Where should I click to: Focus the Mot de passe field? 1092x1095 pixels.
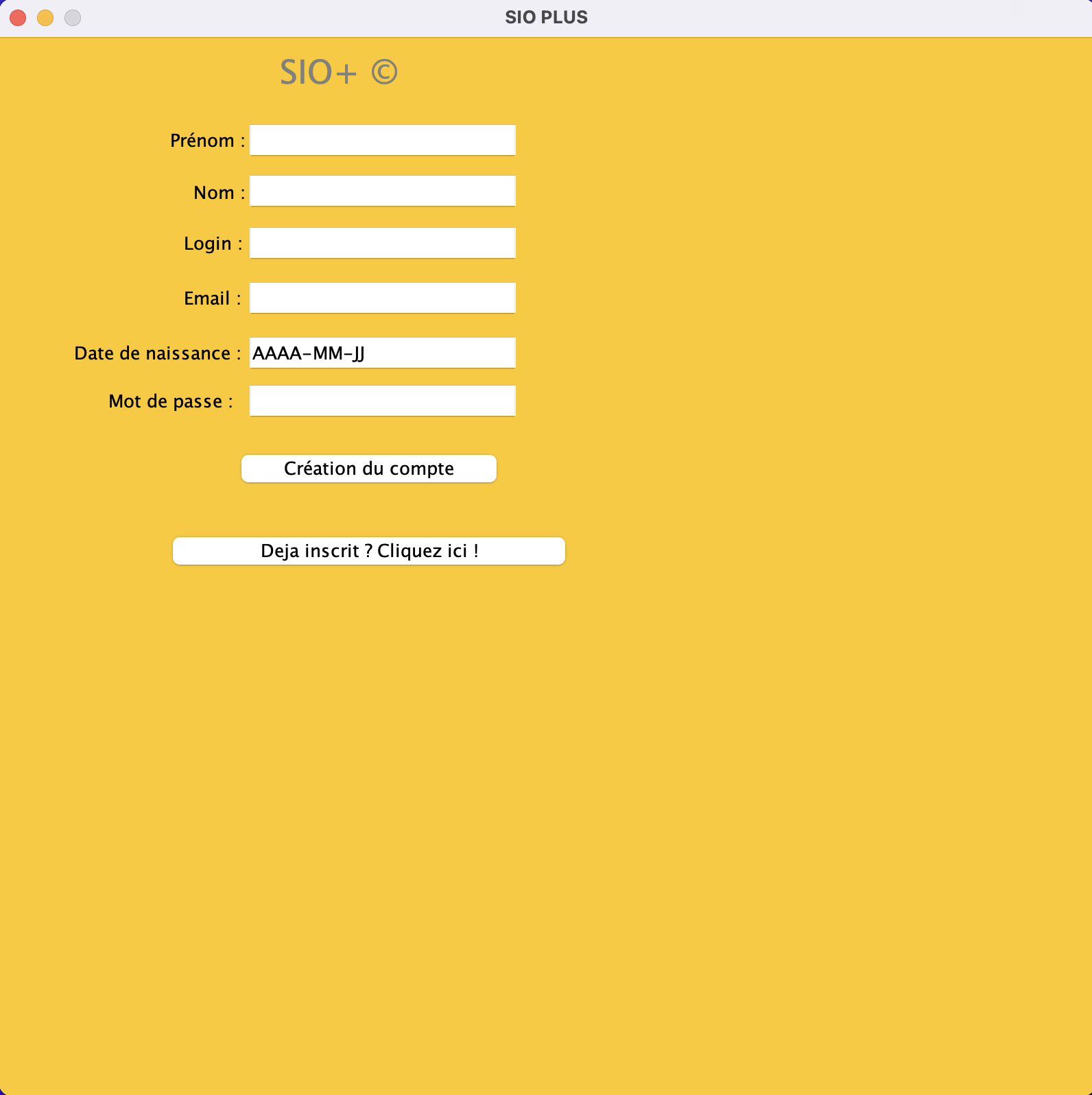382,401
